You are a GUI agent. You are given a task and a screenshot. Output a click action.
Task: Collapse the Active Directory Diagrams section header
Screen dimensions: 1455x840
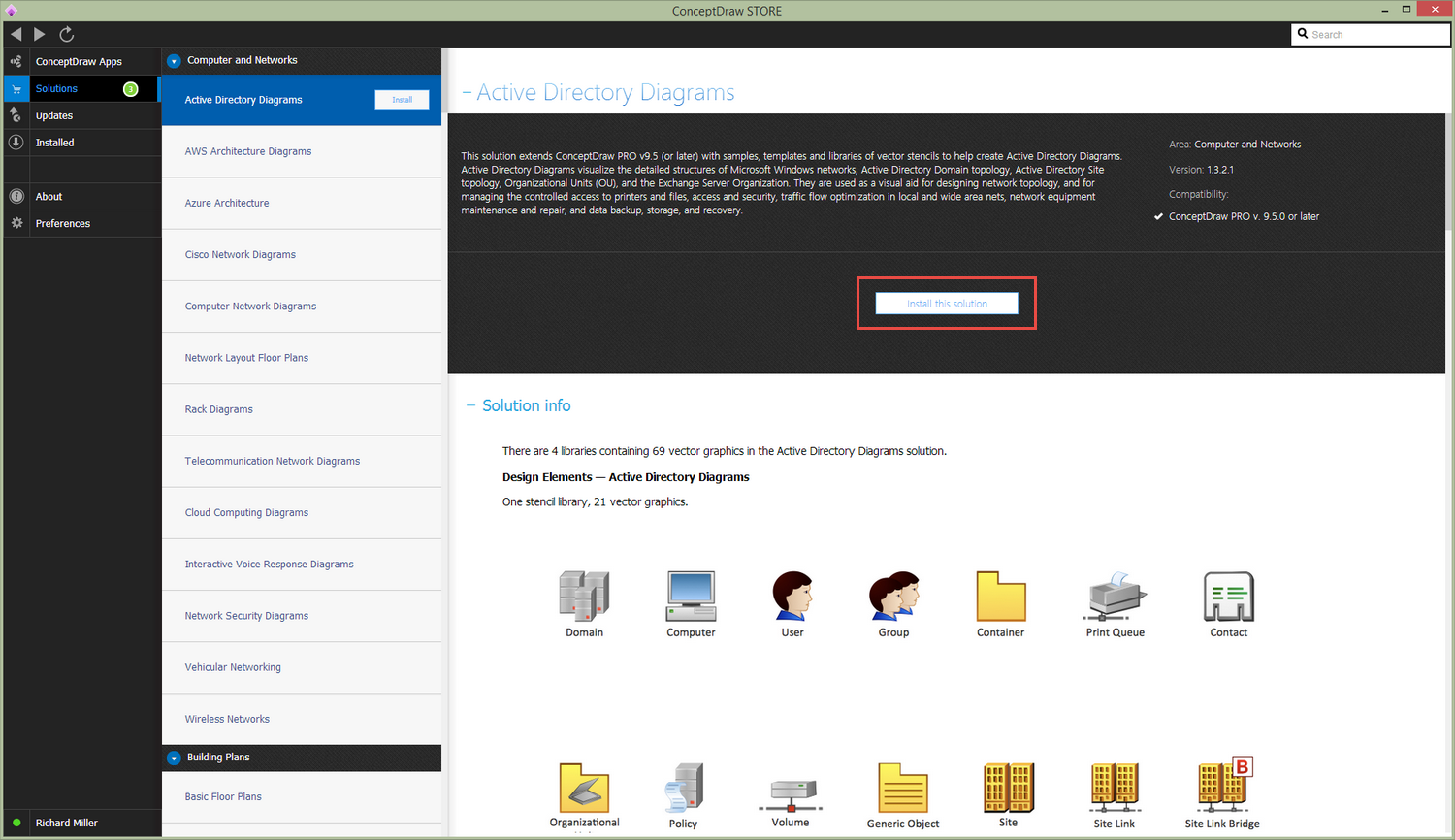pyautogui.click(x=468, y=92)
